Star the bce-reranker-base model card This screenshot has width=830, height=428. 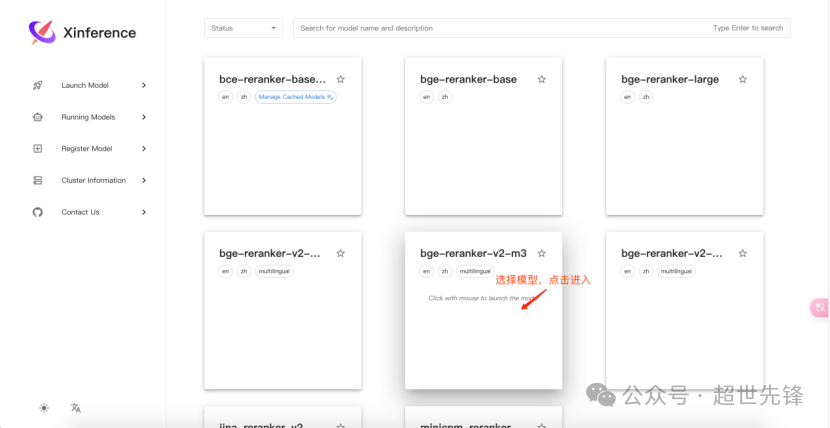click(340, 79)
